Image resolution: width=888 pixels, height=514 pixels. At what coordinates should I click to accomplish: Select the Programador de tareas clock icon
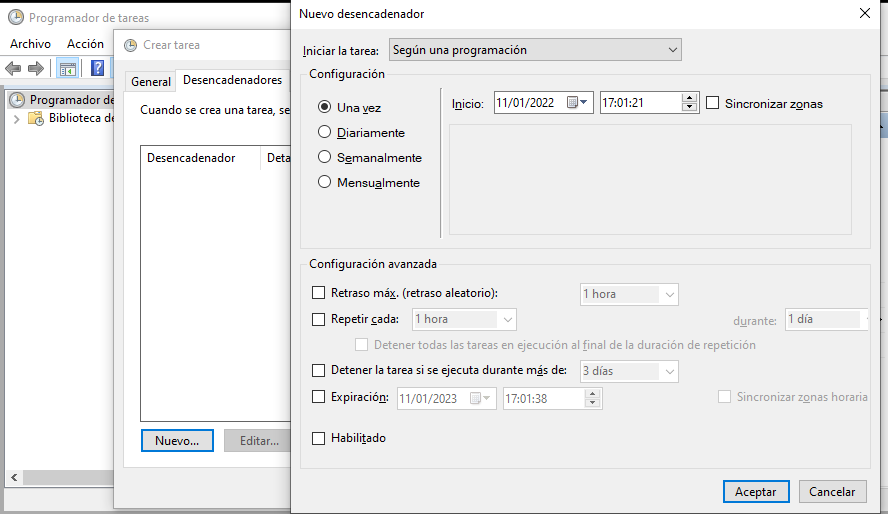[x=17, y=100]
